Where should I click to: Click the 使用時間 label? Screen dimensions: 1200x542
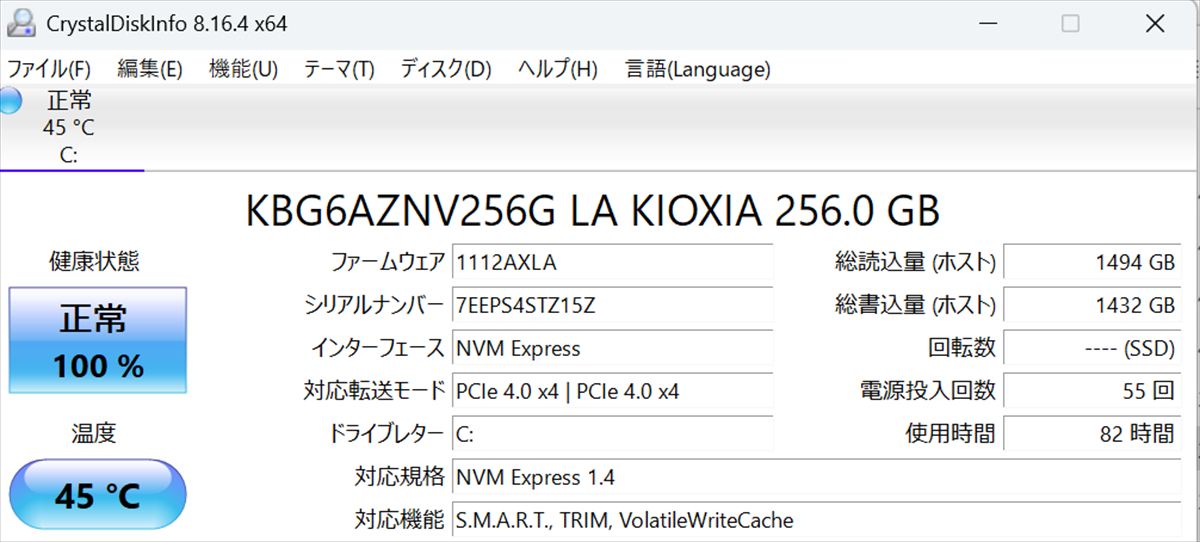pos(951,434)
